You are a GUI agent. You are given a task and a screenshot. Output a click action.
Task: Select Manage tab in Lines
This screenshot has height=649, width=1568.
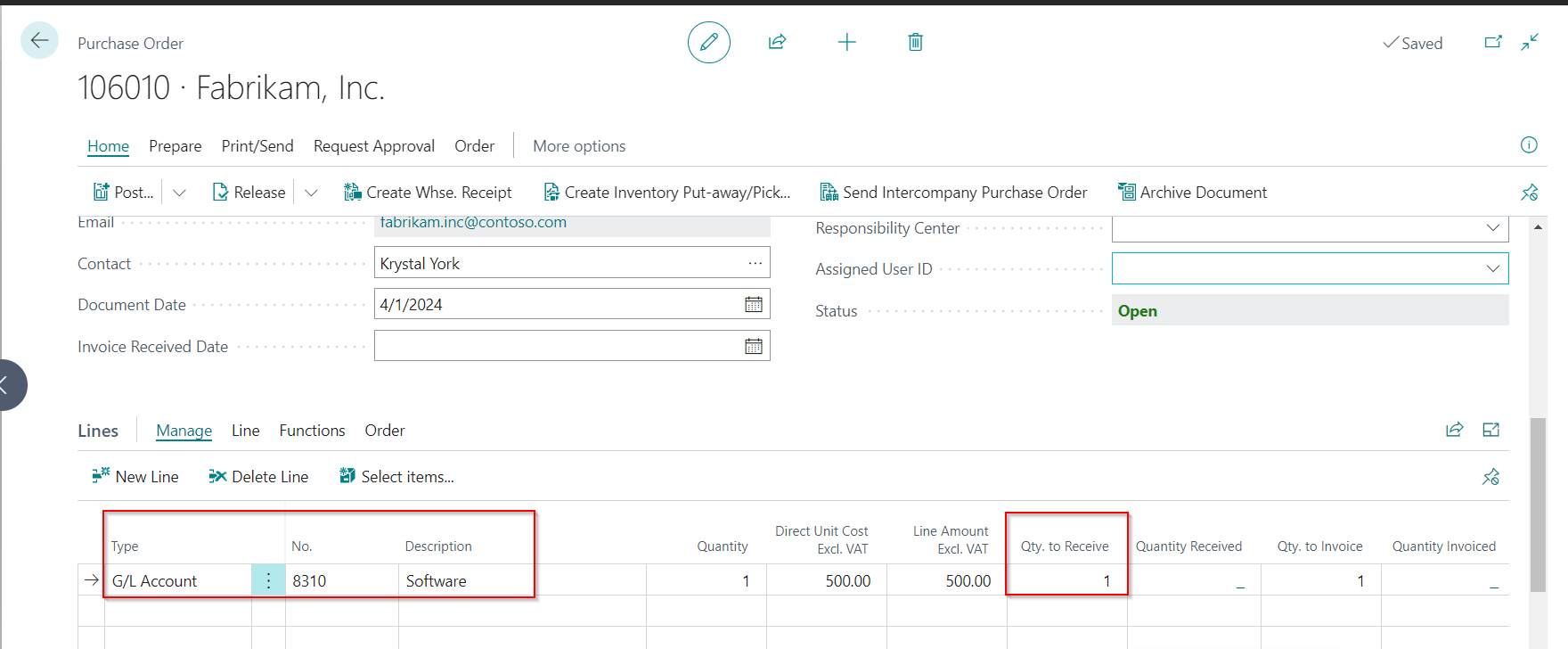(184, 431)
